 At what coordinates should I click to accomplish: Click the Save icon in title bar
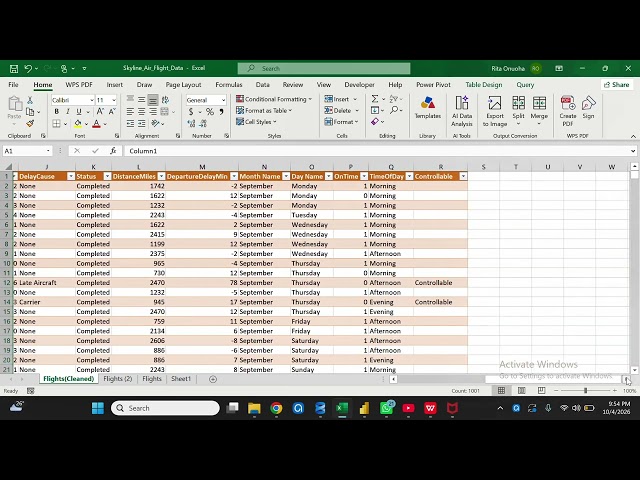(13, 69)
